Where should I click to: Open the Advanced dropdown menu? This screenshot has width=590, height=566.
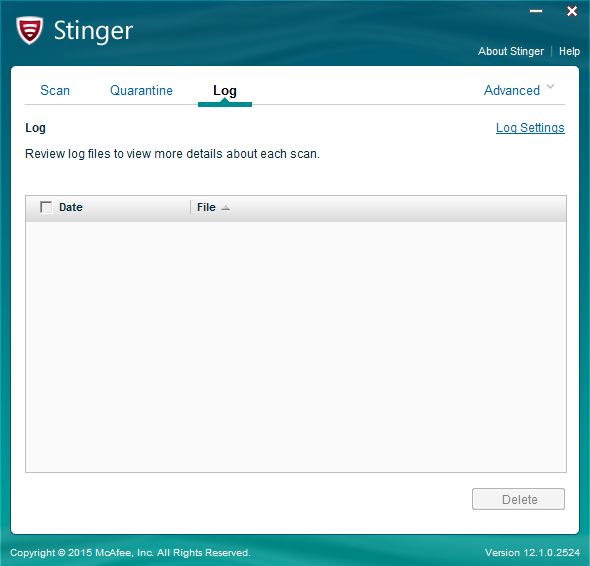pyautogui.click(x=512, y=90)
